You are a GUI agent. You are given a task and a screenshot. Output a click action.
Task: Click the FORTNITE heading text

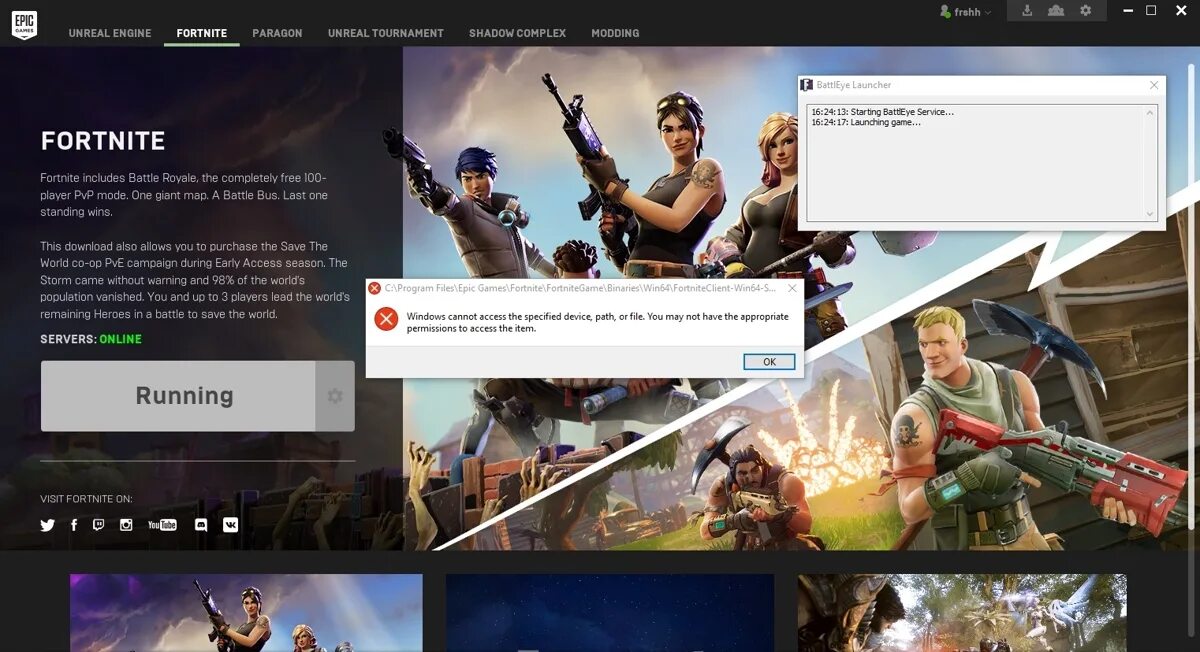[103, 141]
